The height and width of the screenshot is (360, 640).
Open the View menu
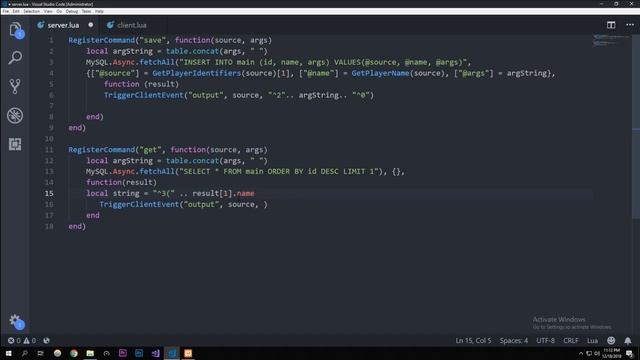[x=48, y=11]
